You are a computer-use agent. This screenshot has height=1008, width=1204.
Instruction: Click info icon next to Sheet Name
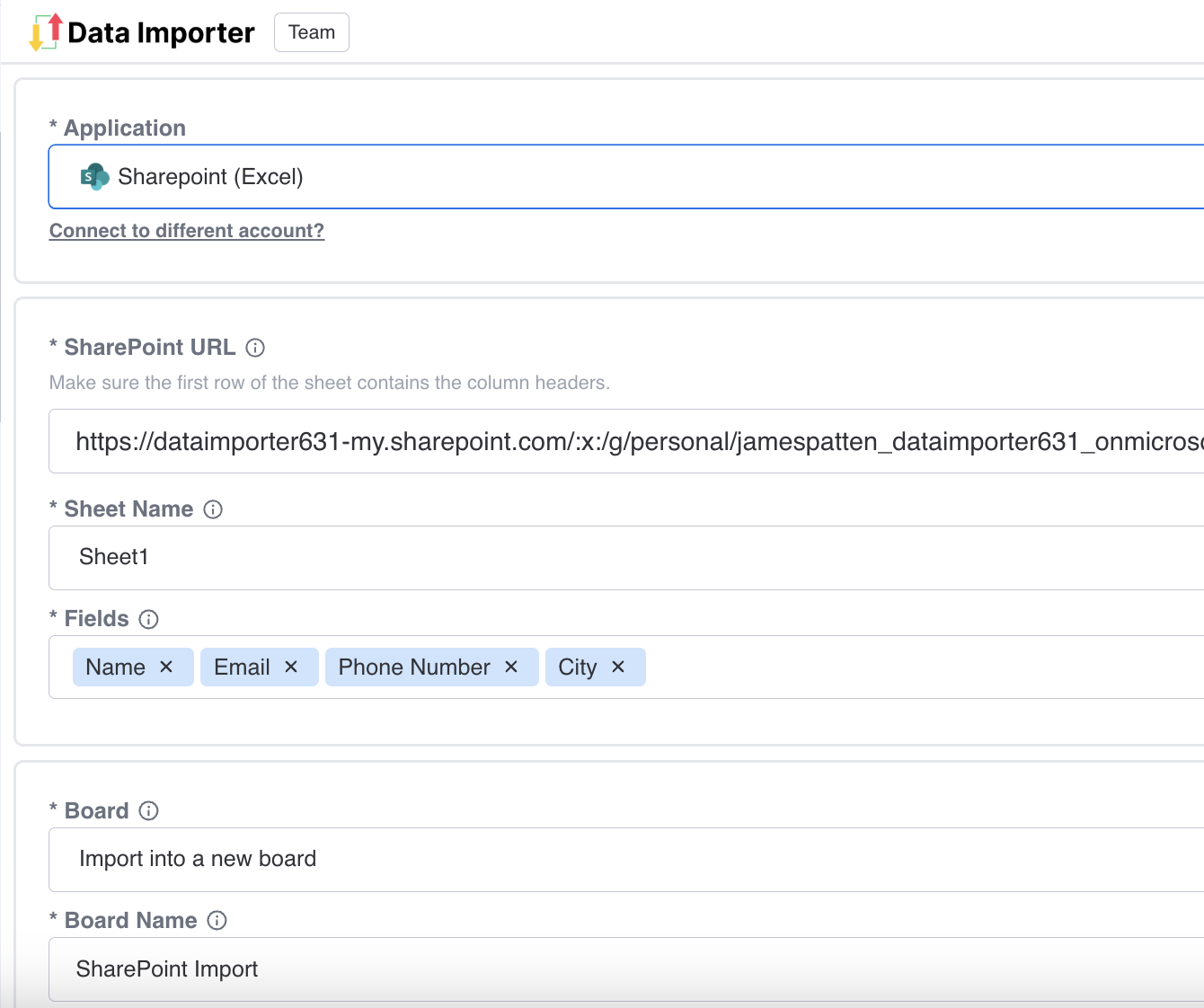[213, 509]
